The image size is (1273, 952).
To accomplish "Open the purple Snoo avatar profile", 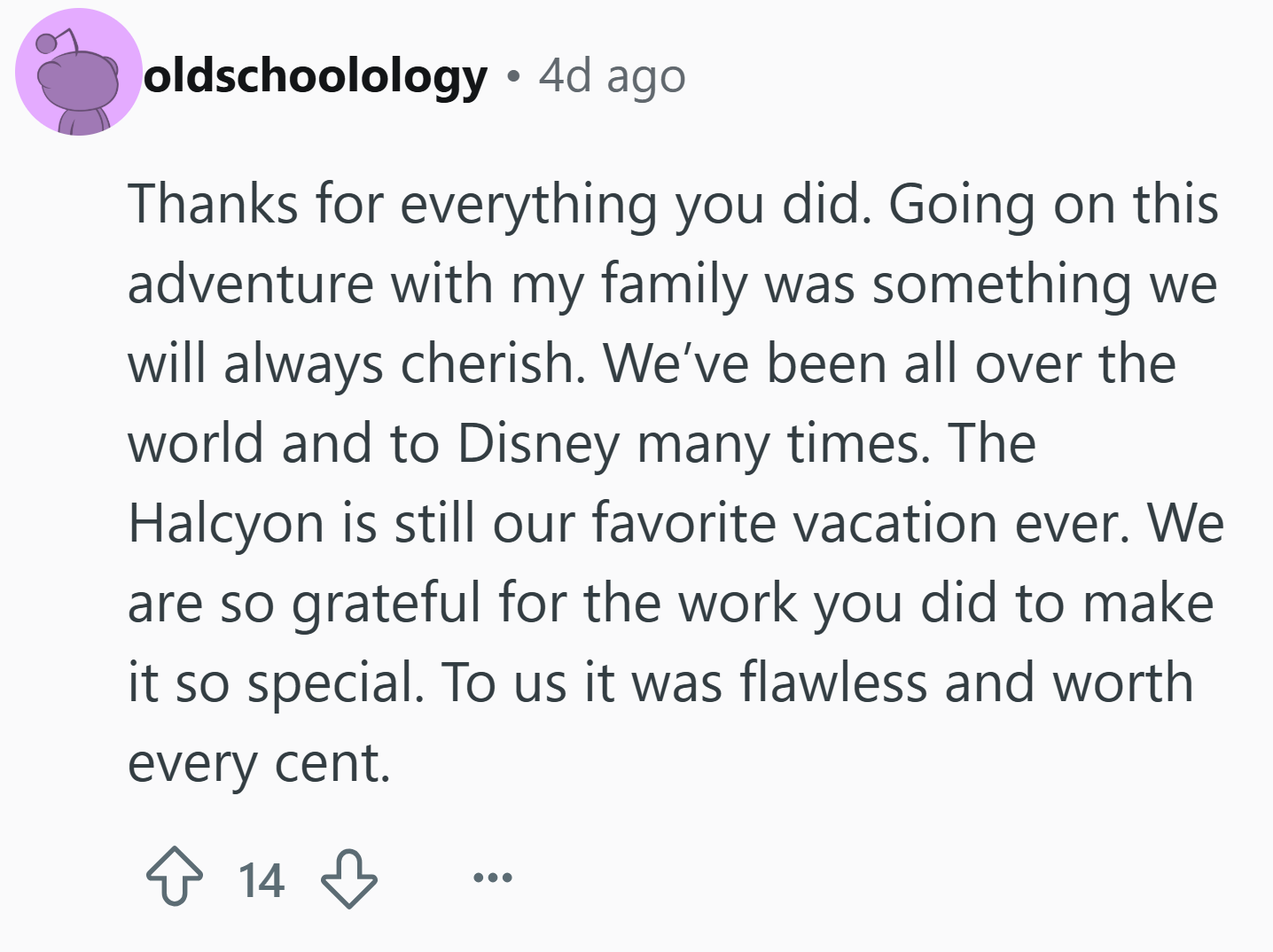I will [78, 73].
